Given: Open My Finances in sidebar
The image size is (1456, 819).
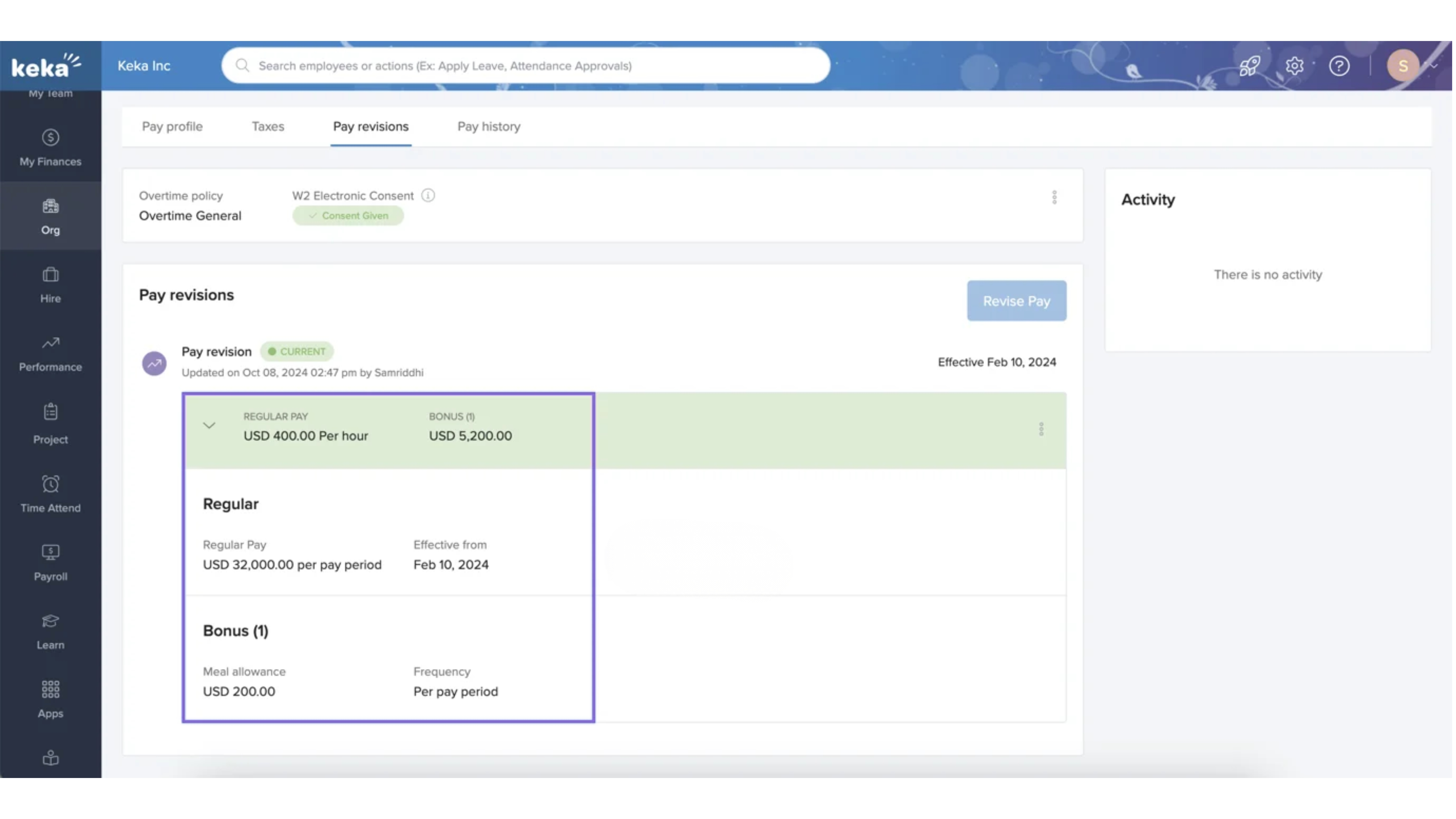Looking at the screenshot, I should tap(50, 148).
